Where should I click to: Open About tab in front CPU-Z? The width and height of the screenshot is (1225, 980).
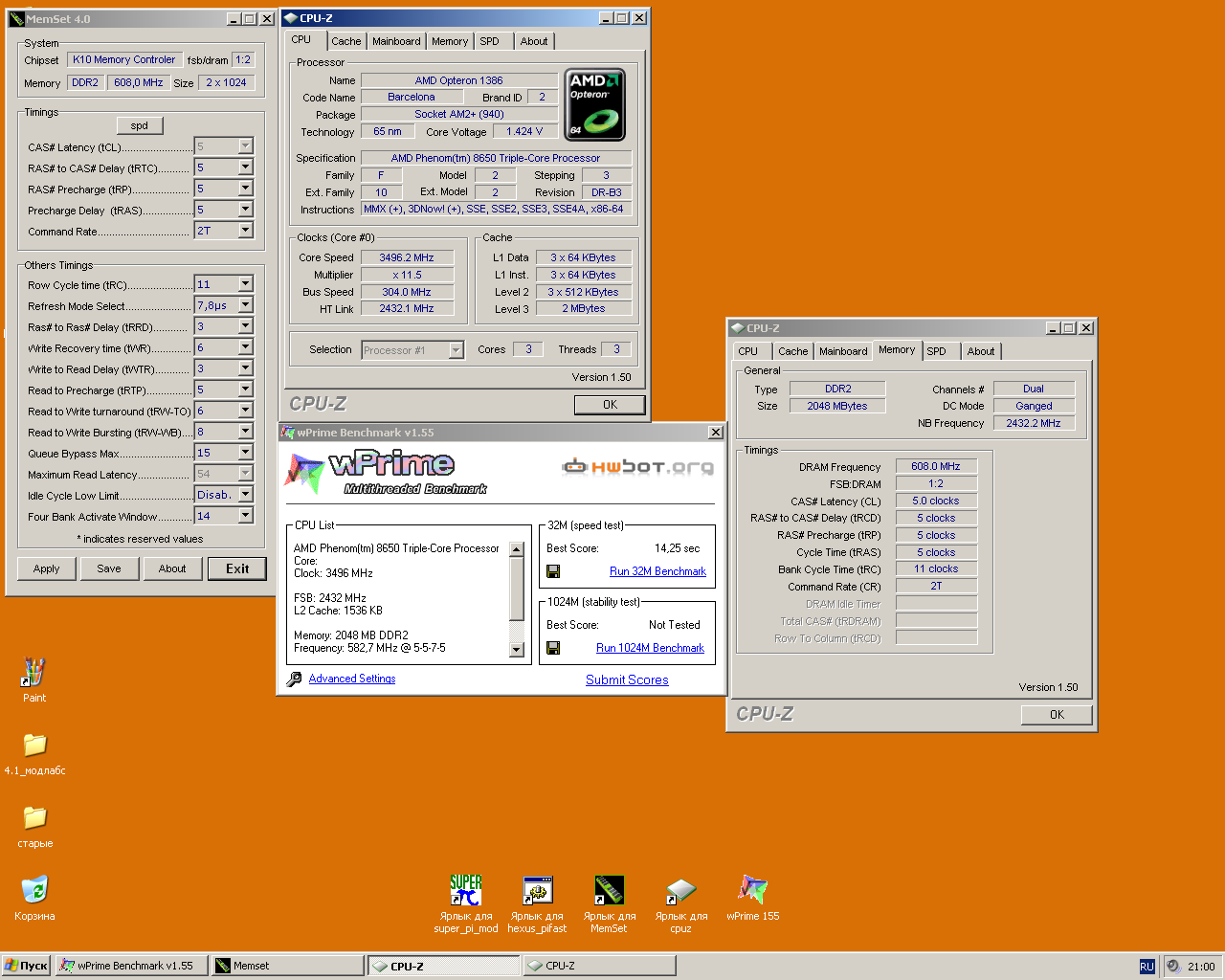(534, 41)
